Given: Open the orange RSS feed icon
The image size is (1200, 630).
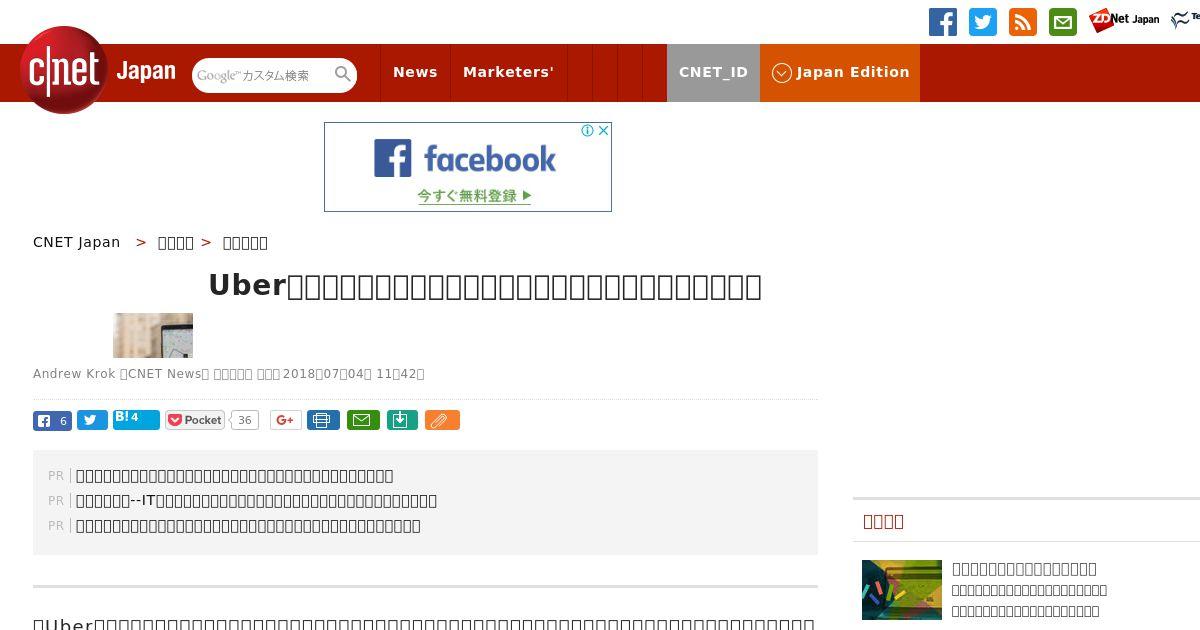Looking at the screenshot, I should (x=1023, y=22).
